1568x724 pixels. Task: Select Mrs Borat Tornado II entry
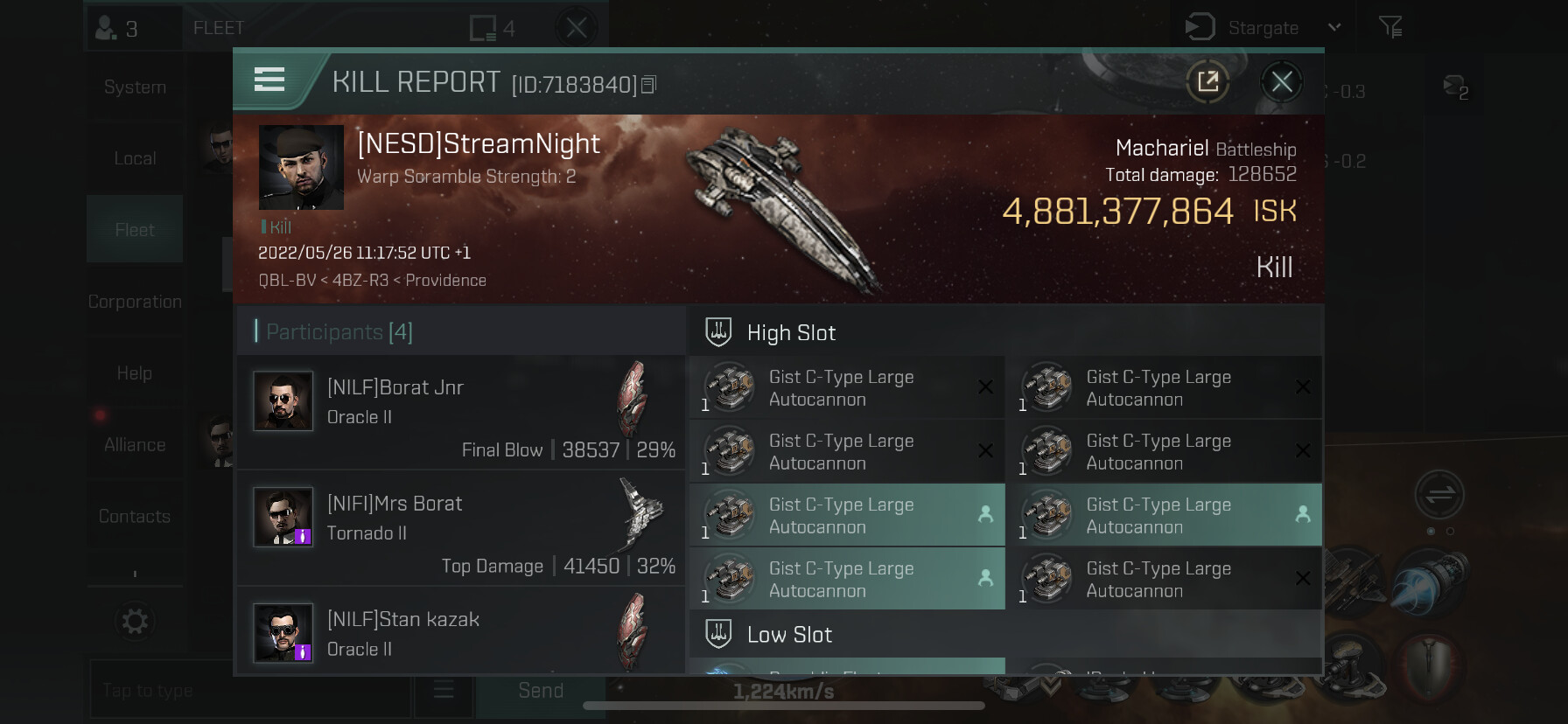461,528
